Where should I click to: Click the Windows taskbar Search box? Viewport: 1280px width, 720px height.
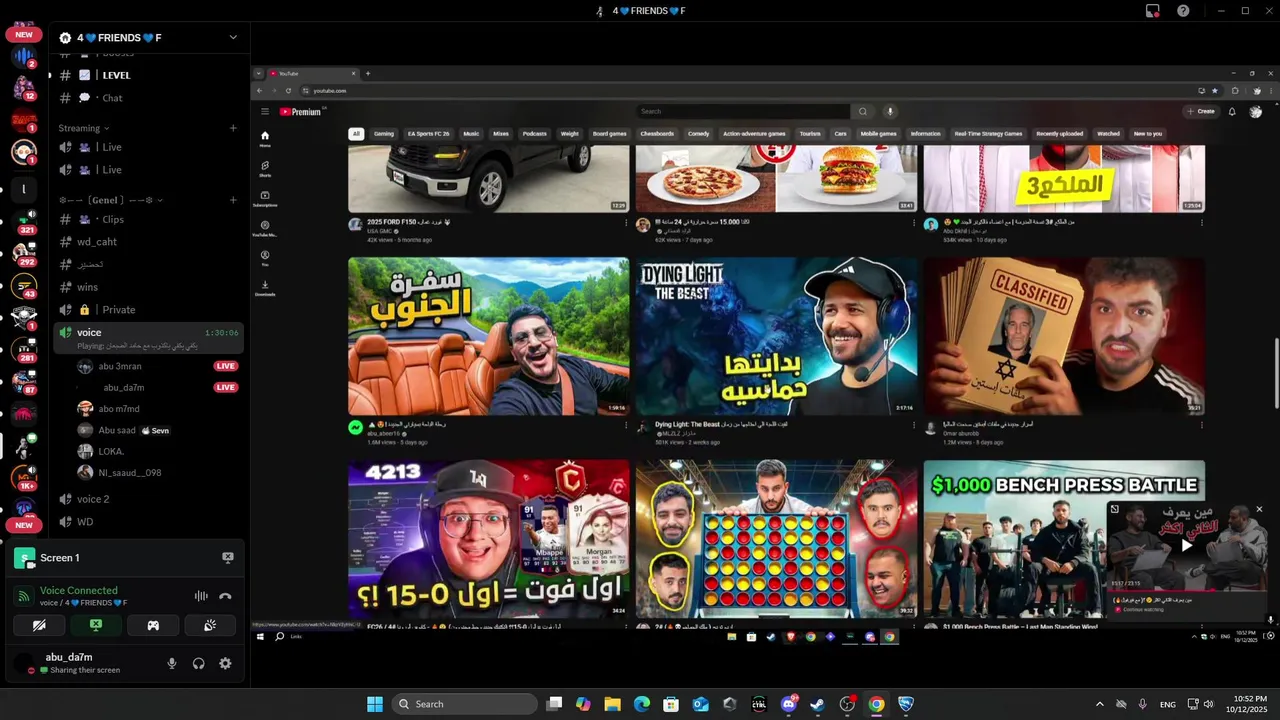coord(465,704)
